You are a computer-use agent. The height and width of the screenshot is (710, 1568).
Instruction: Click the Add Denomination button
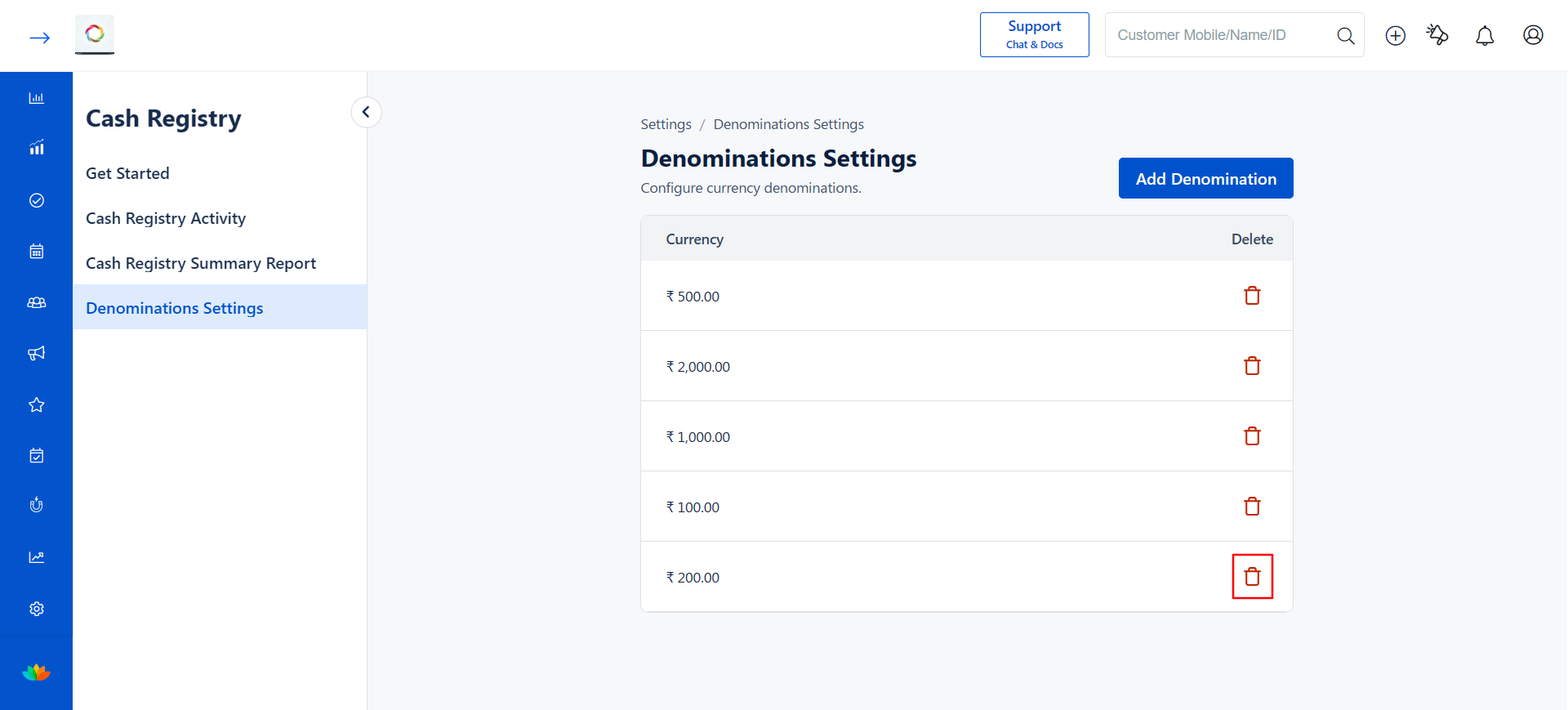[1205, 178]
